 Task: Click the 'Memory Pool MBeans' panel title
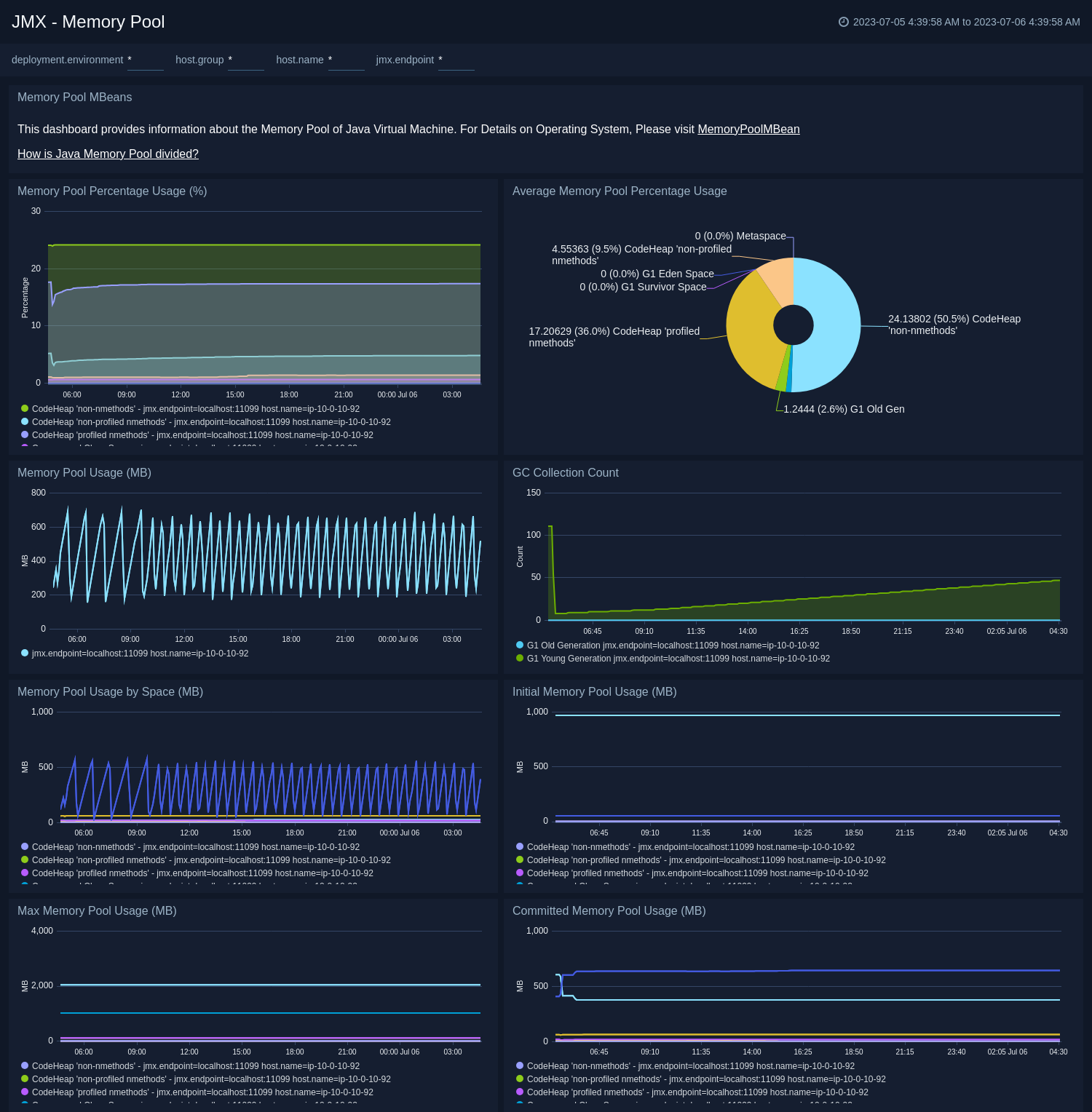[x=74, y=97]
